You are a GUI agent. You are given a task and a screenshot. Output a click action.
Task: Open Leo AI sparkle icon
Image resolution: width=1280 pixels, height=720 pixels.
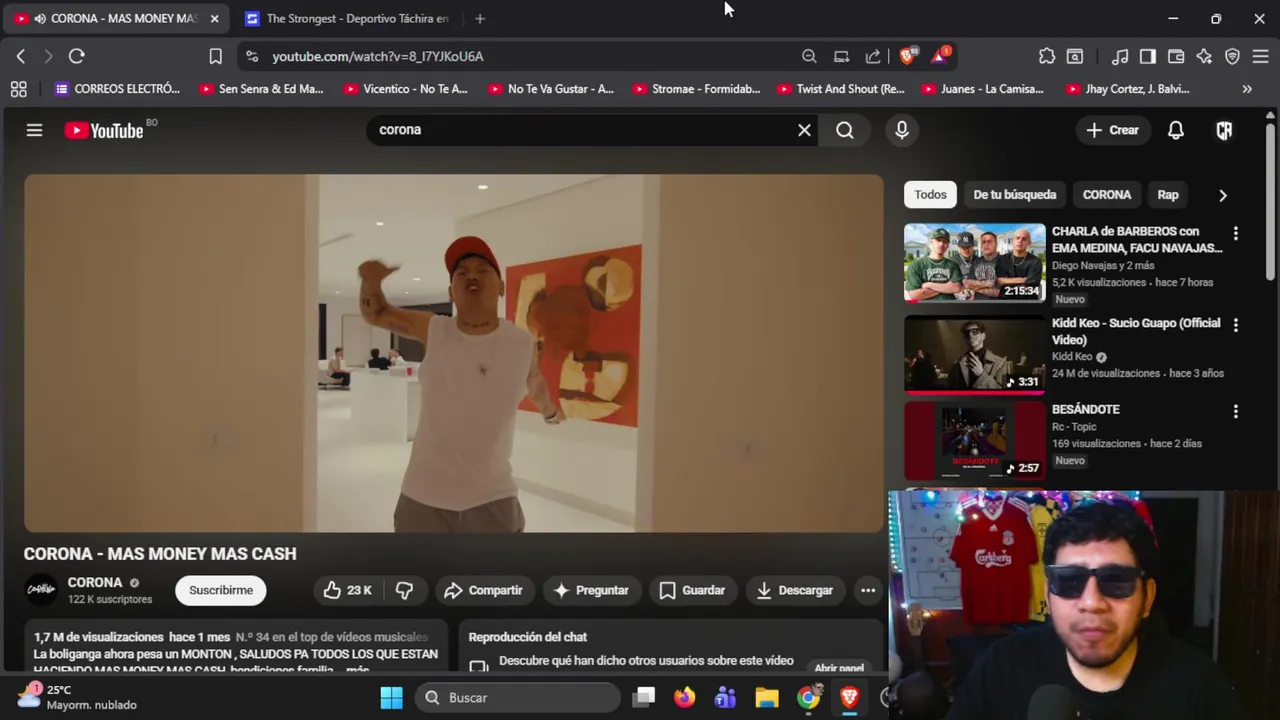(x=1204, y=56)
